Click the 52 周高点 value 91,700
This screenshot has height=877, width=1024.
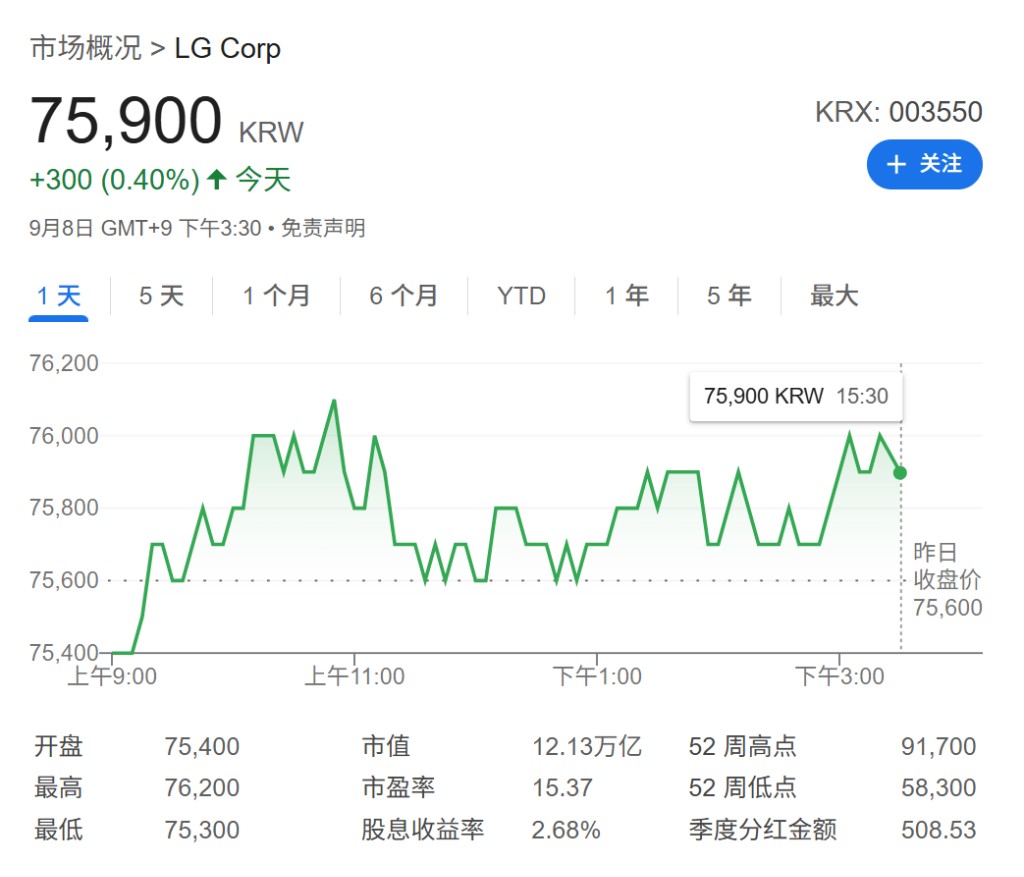point(938,746)
